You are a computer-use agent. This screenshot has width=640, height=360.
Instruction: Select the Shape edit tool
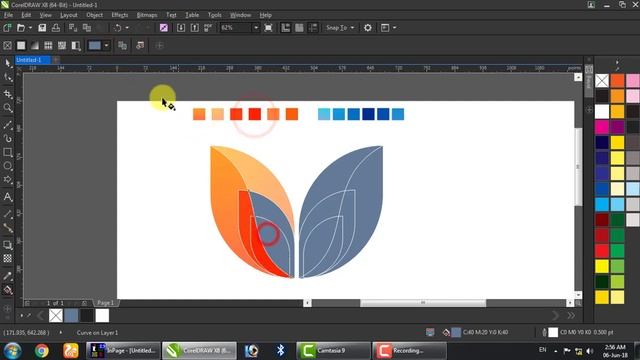[x=7, y=78]
